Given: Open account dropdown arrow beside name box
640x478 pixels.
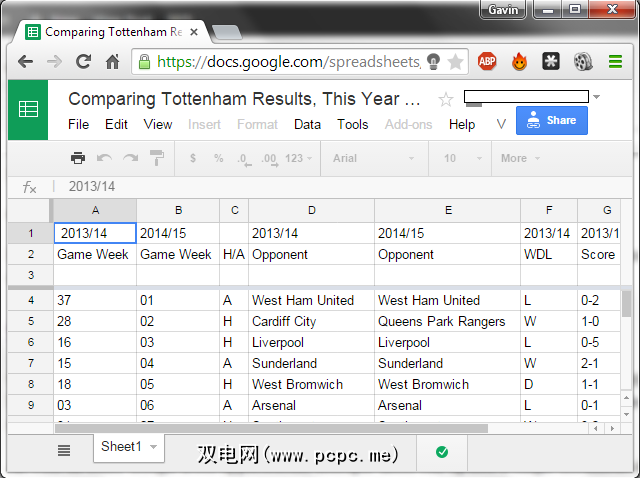Looking at the screenshot, I should (596, 97).
